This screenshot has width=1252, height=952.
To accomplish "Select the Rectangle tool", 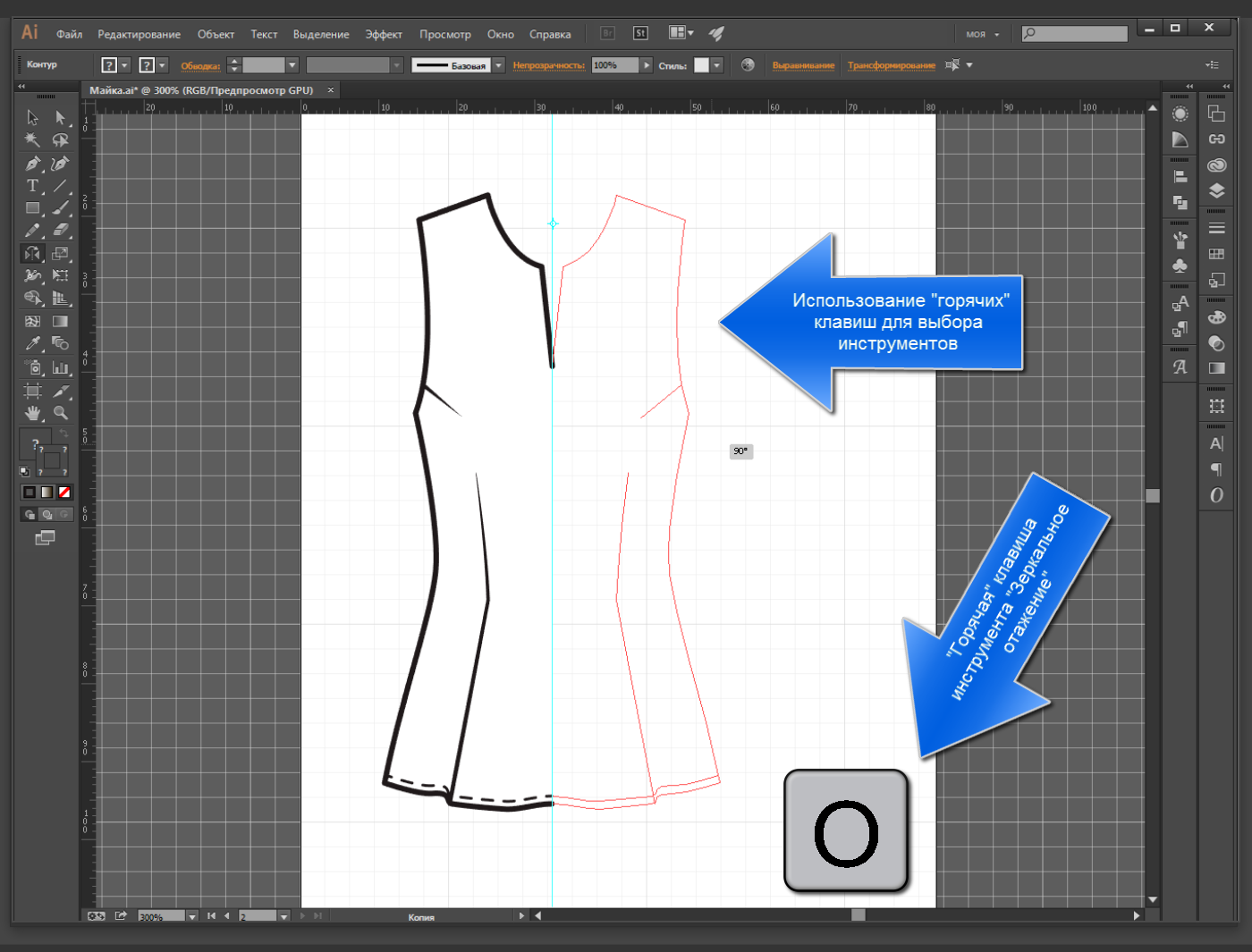I will (32, 207).
